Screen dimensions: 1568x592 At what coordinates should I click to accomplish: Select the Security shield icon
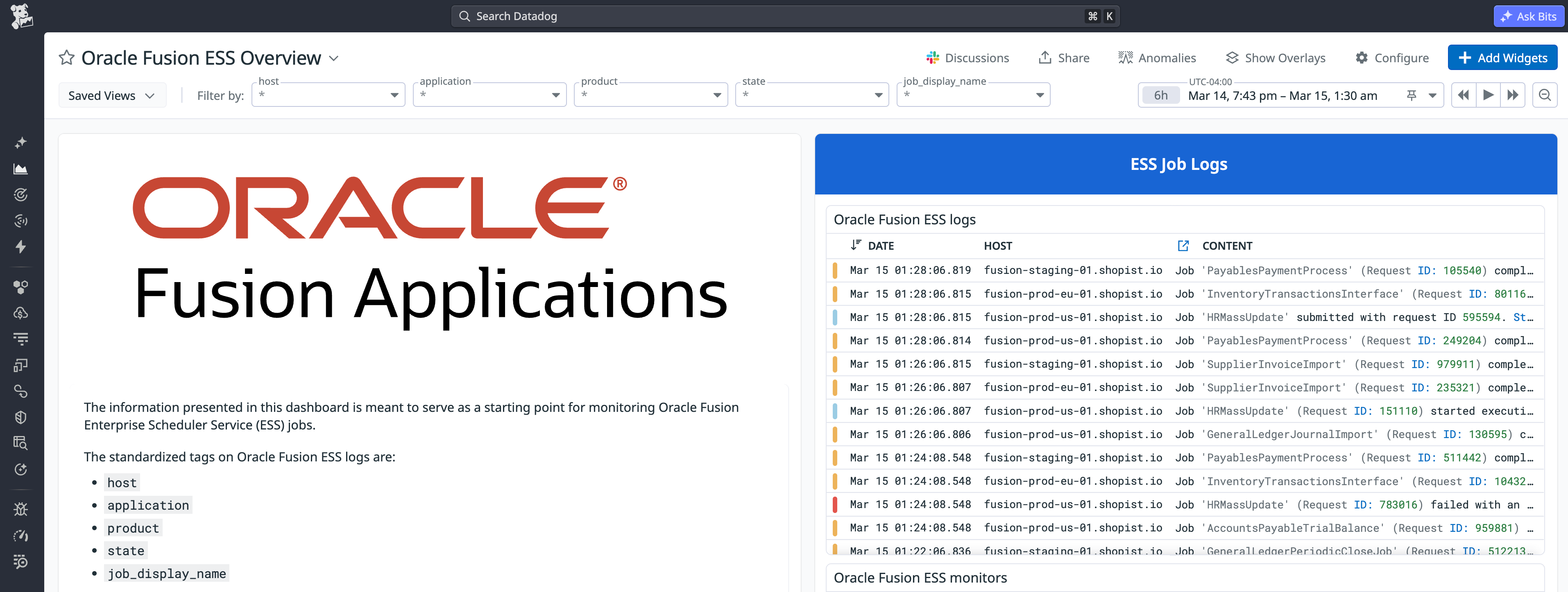pyautogui.click(x=21, y=417)
